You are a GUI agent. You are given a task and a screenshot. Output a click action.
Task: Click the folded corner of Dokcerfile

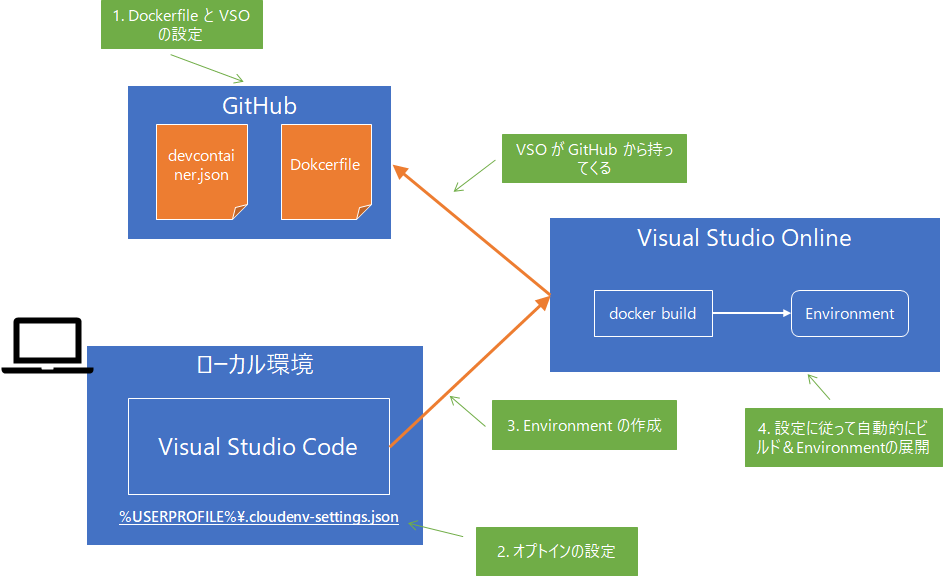coord(364,207)
